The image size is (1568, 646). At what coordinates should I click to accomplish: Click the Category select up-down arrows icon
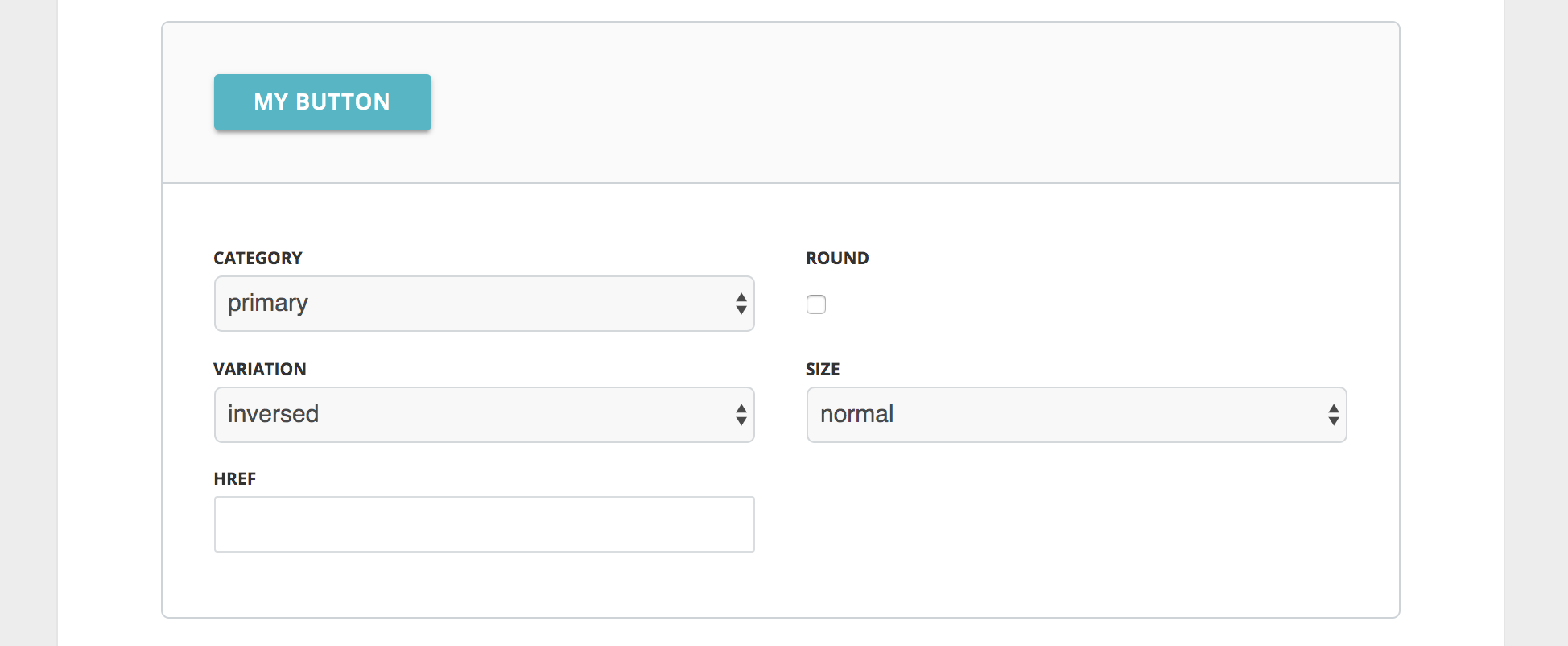pos(741,304)
